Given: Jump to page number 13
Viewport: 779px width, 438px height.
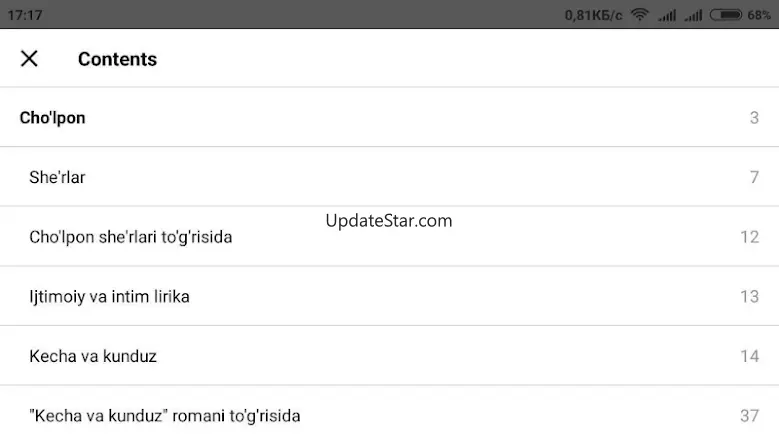Looking at the screenshot, I should pyautogui.click(x=750, y=296).
